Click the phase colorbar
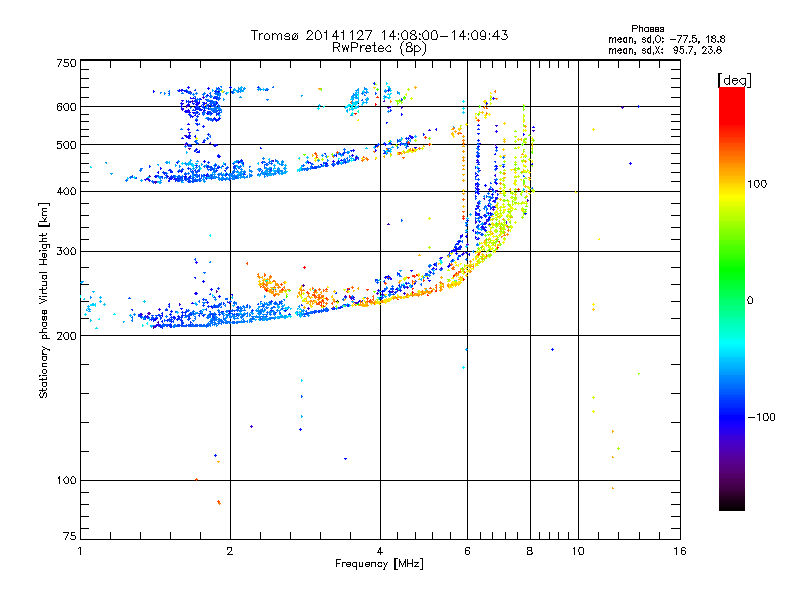This screenshot has height=600, width=800. [x=732, y=299]
